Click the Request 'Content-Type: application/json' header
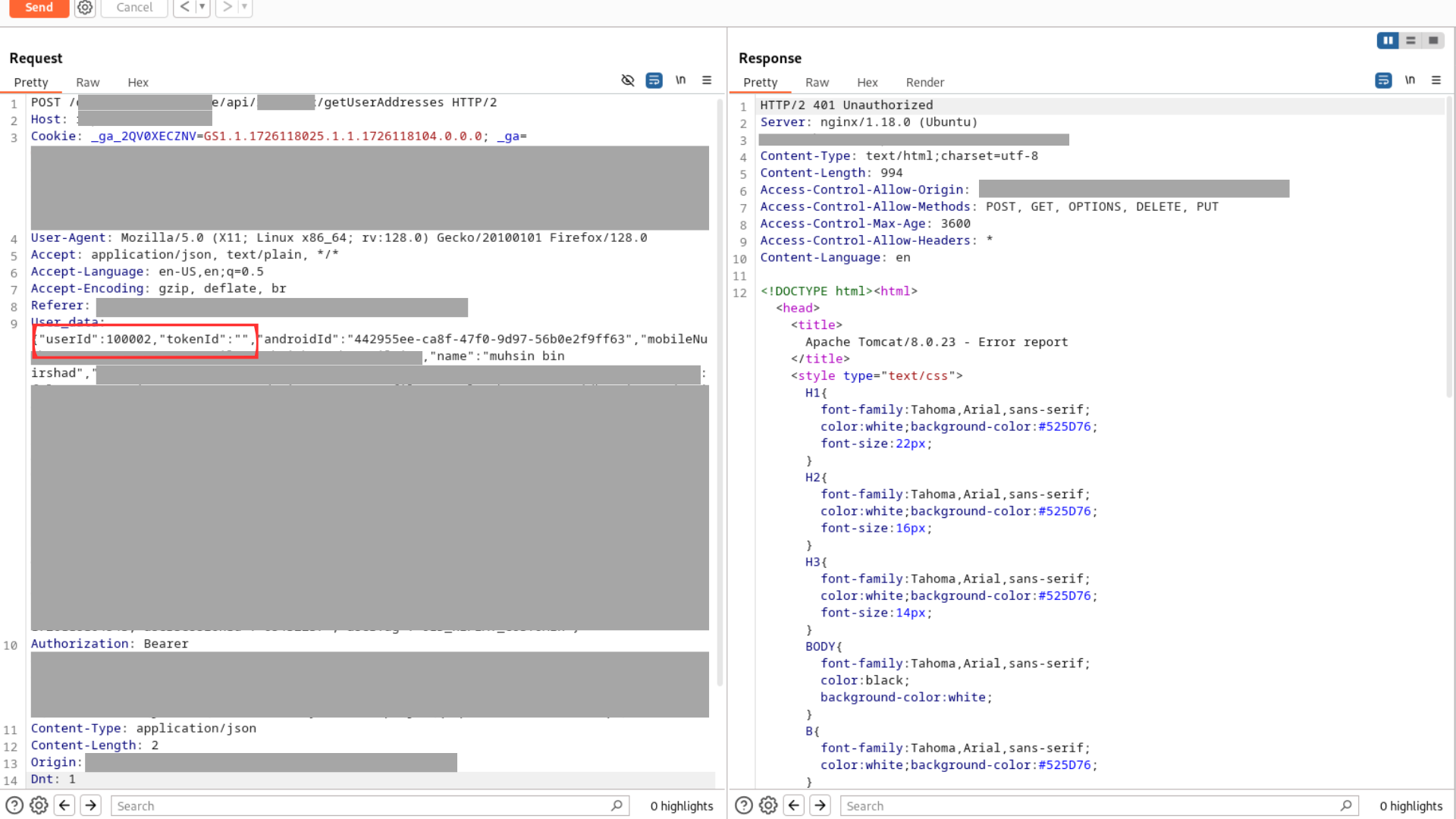 click(143, 729)
